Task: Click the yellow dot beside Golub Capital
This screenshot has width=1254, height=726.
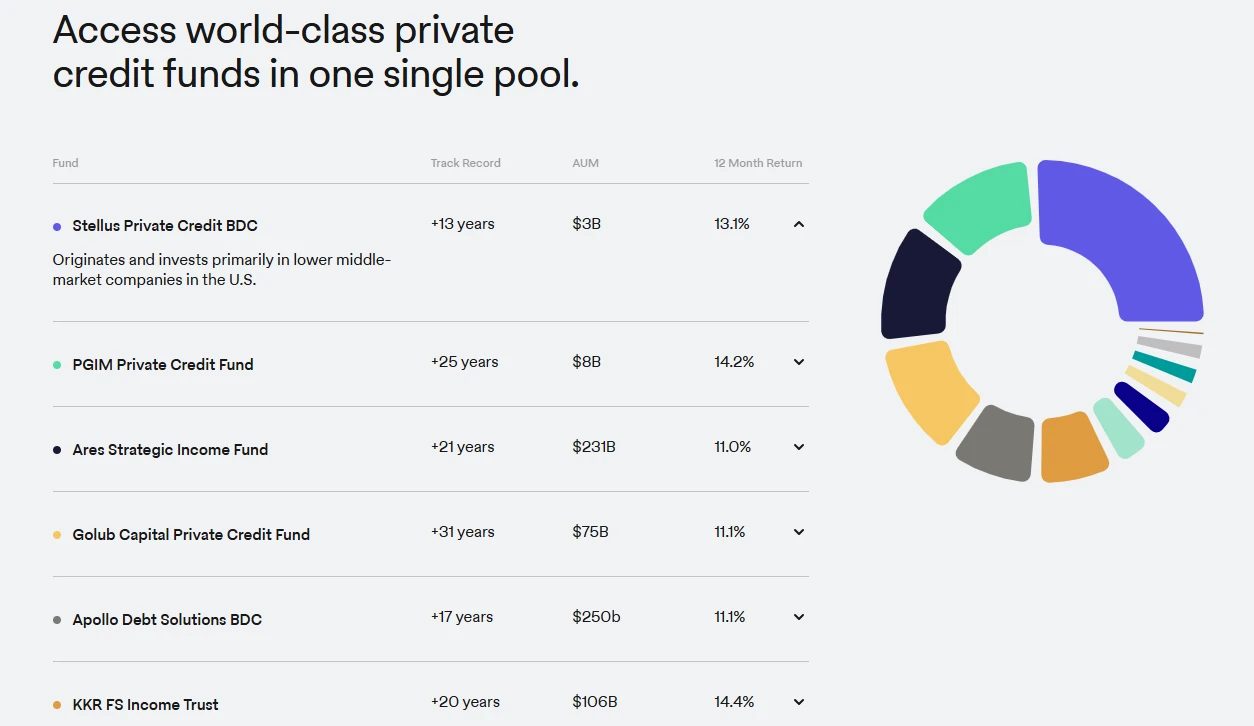Action: click(x=57, y=535)
